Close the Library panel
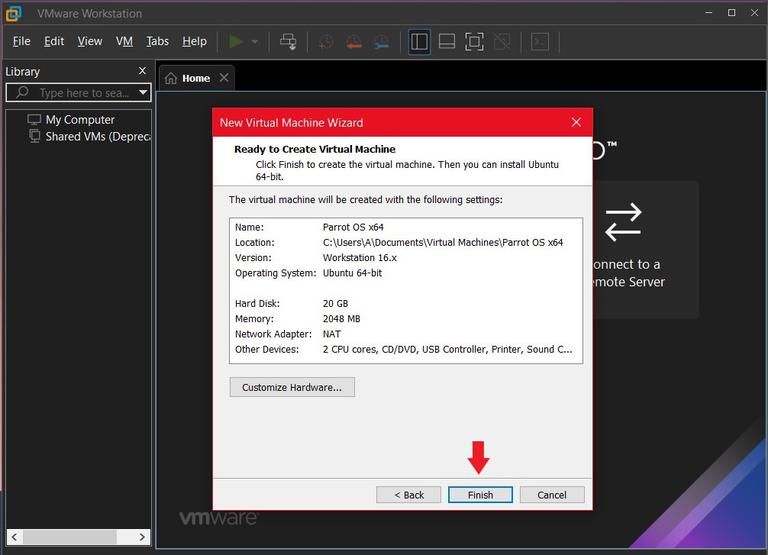 click(x=143, y=71)
